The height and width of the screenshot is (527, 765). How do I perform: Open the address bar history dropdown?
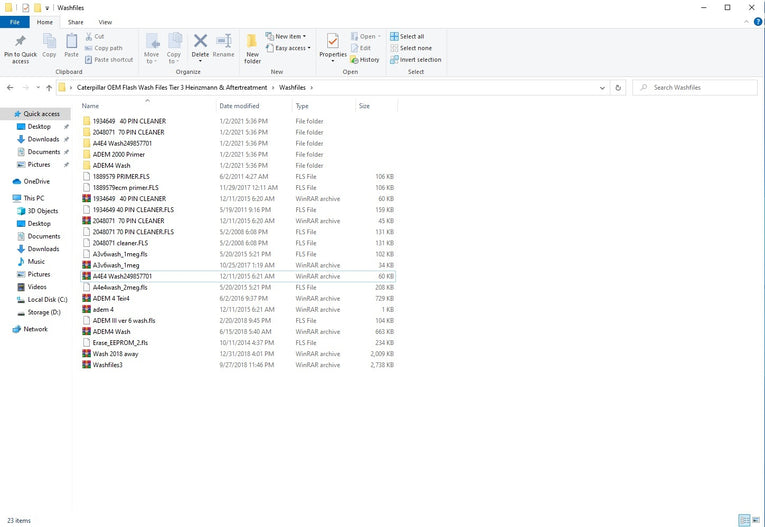604,88
